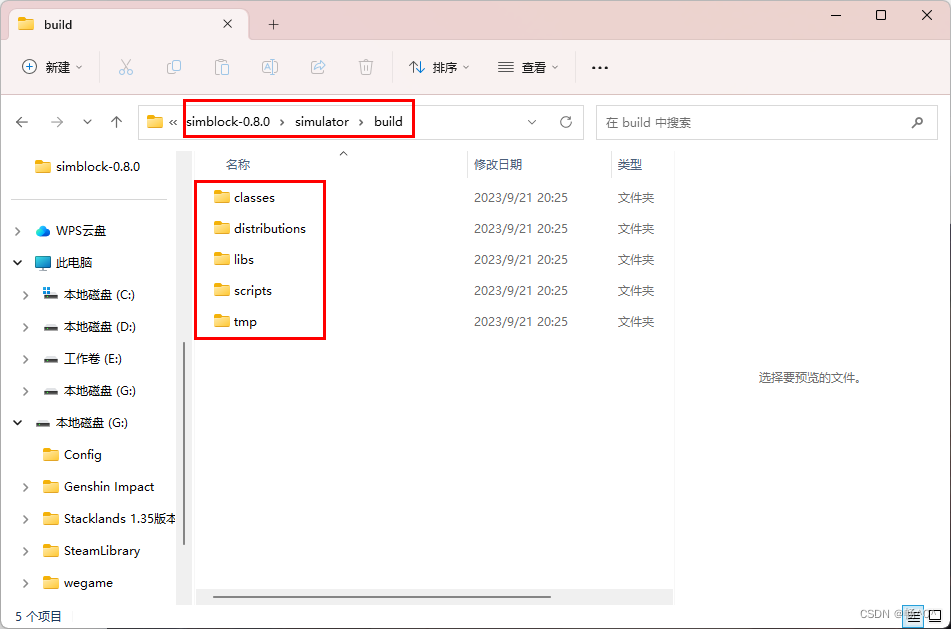Navigate to simulator via the breadcrumb link
Screen dimensions: 951x629
[x=322, y=121]
